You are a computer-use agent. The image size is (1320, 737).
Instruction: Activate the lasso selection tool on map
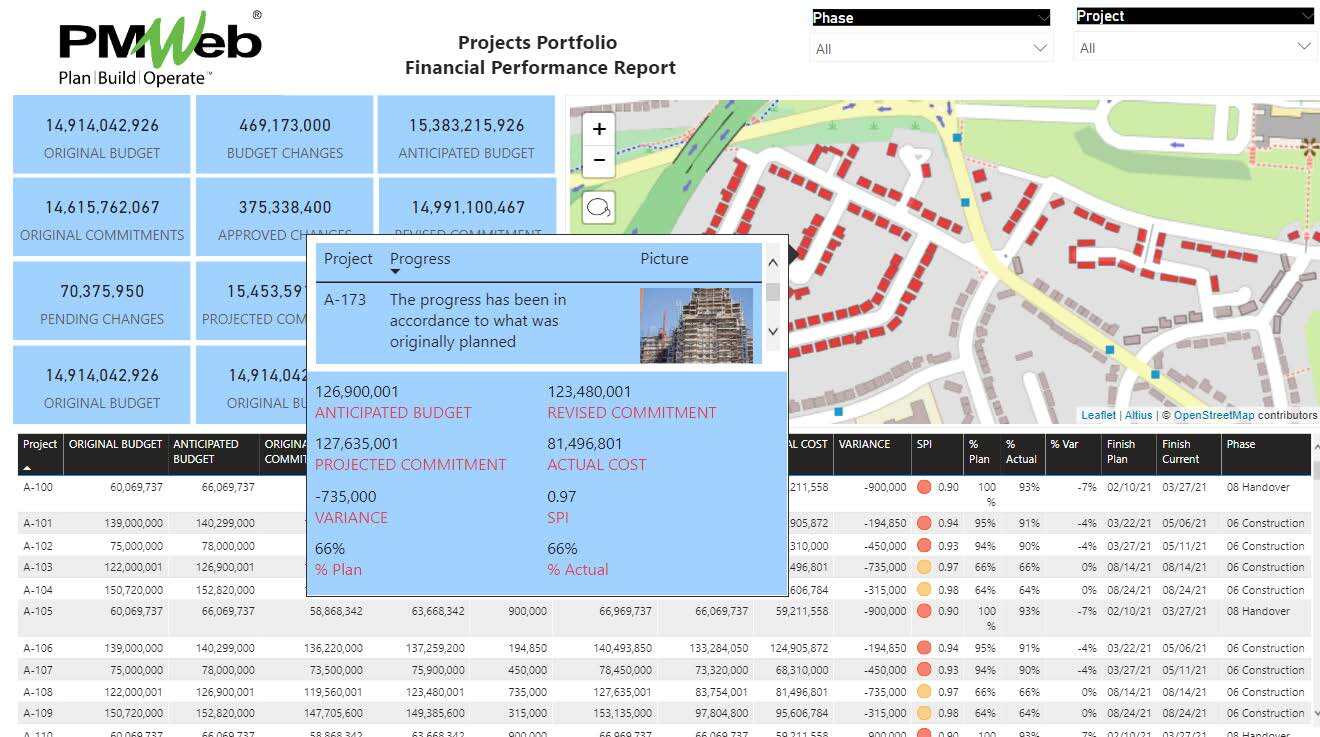coord(599,207)
